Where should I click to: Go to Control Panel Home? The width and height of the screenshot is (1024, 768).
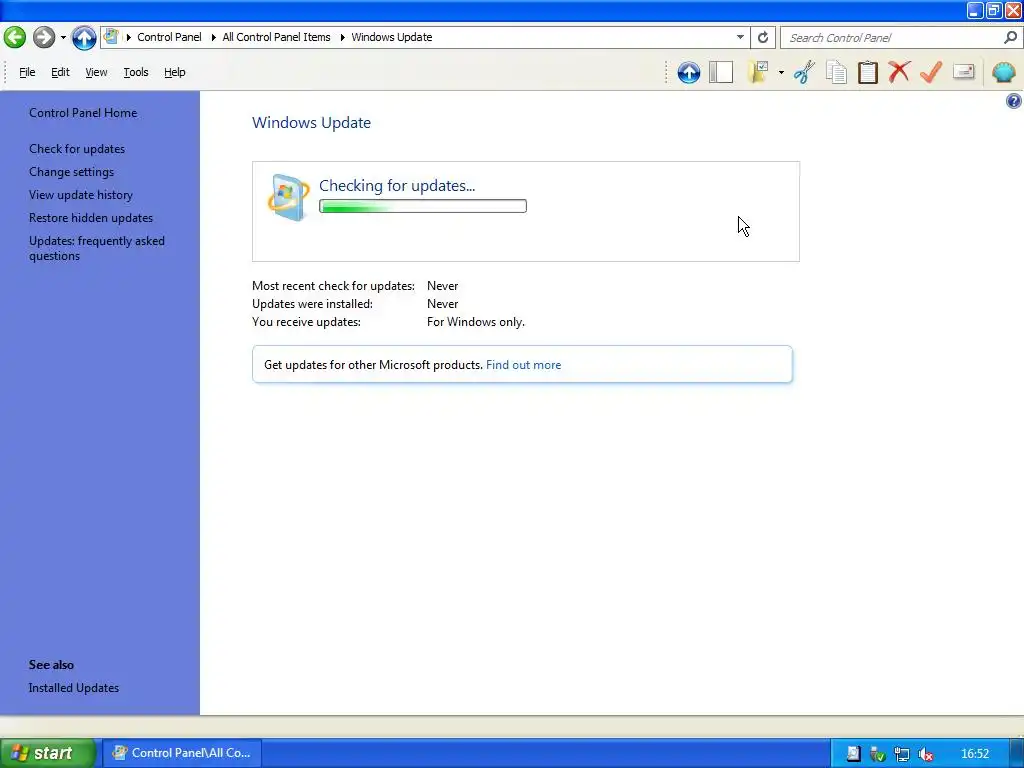click(83, 113)
